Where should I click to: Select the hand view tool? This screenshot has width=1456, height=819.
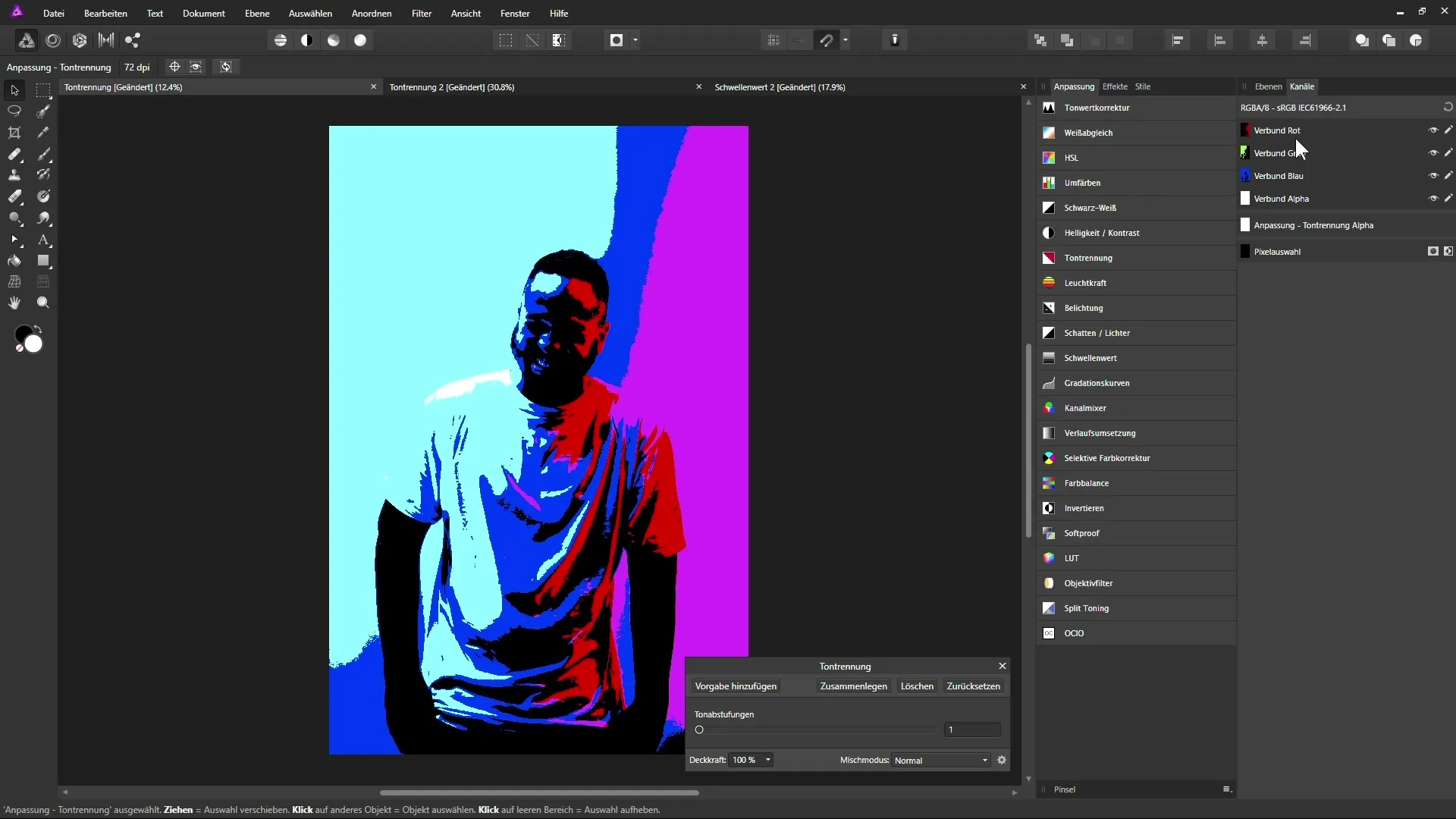(14, 303)
